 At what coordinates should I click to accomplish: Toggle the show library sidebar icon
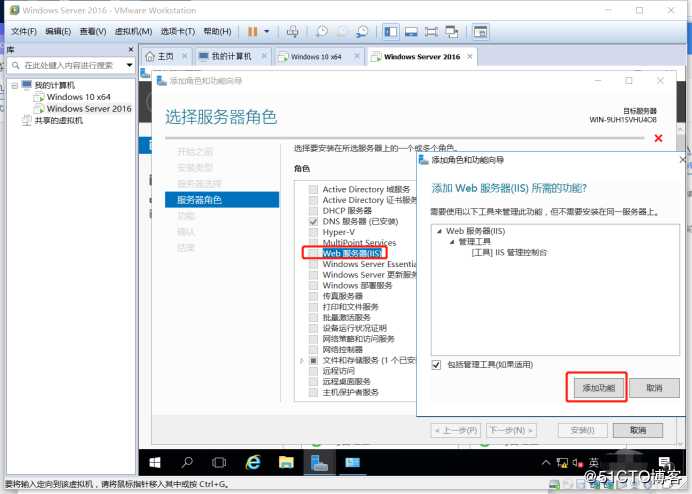coord(391,32)
